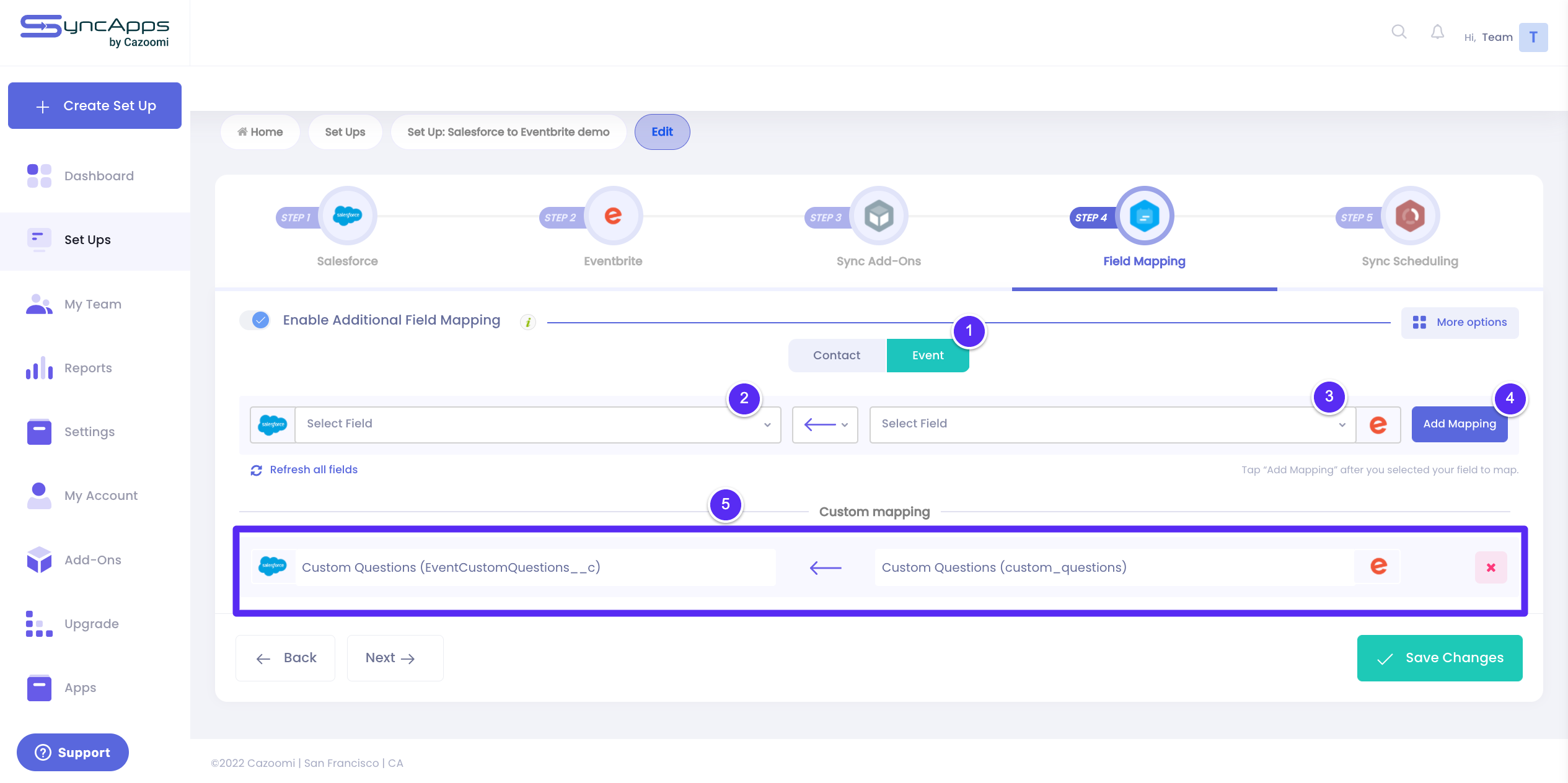This screenshot has height=783, width=1568.
Task: Click the Step 4 Field Mapping icon
Action: tap(1144, 216)
